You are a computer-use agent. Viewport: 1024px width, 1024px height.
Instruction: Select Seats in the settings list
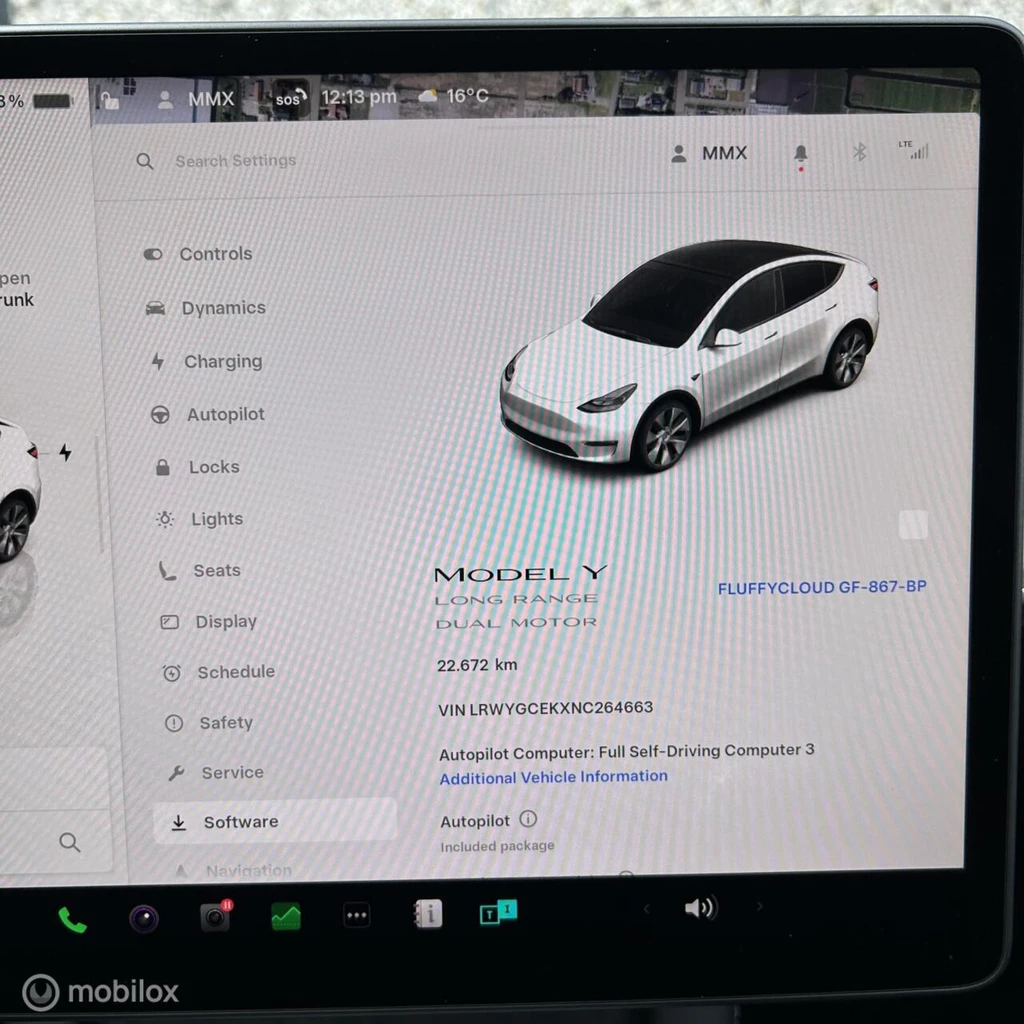click(200, 570)
